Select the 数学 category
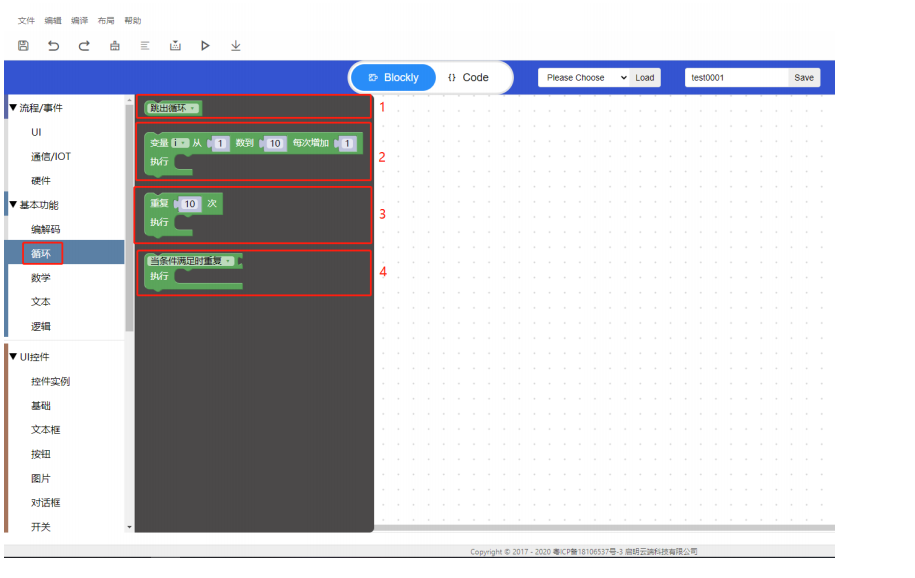915x578 pixels. (41, 278)
